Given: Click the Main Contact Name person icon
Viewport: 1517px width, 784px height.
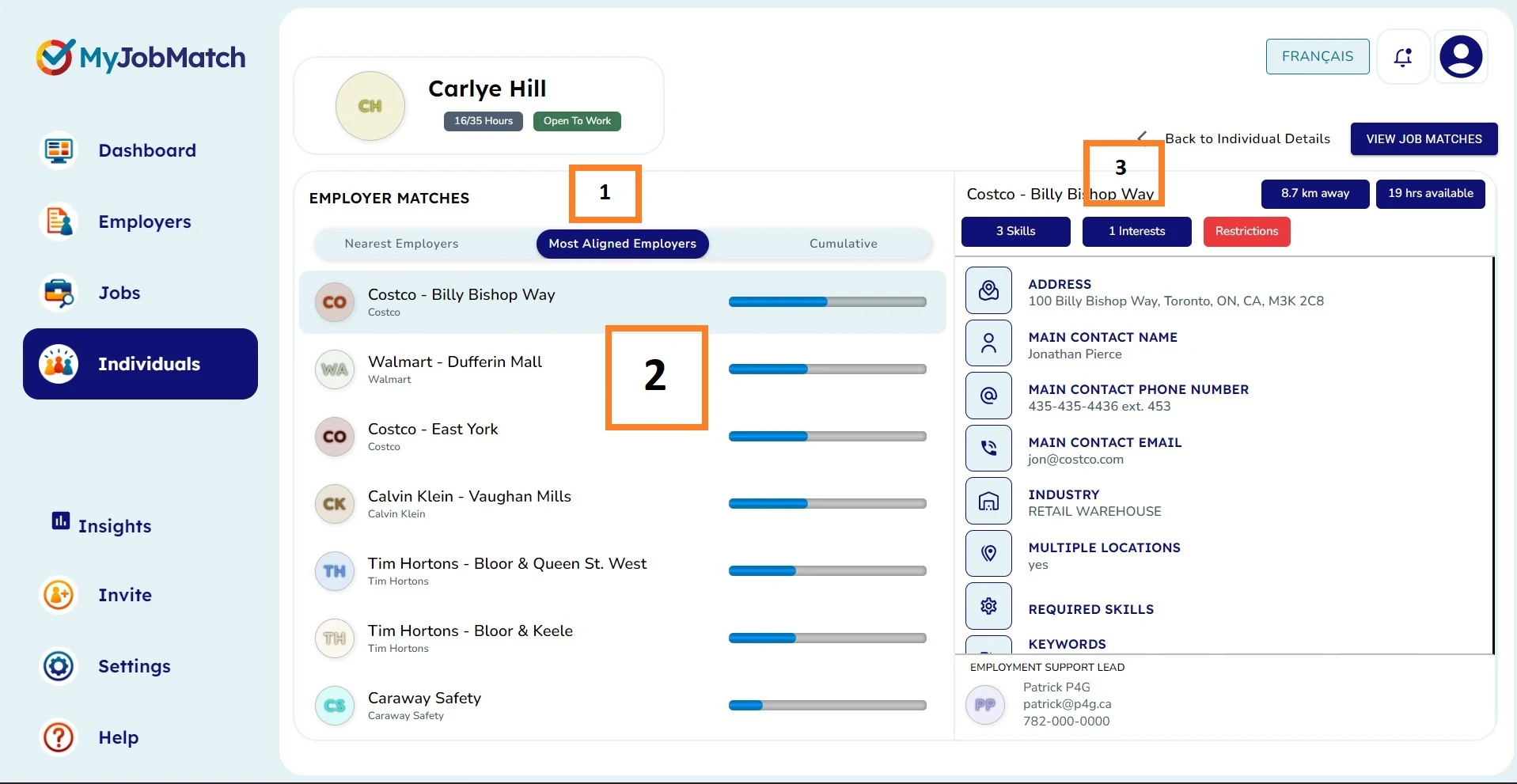Looking at the screenshot, I should coord(988,343).
